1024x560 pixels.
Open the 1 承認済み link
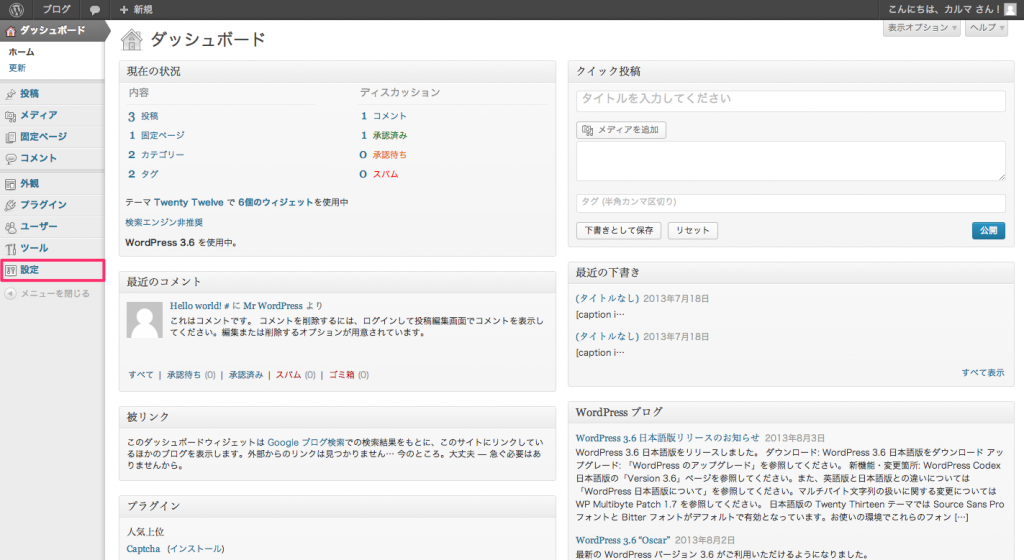(383, 135)
